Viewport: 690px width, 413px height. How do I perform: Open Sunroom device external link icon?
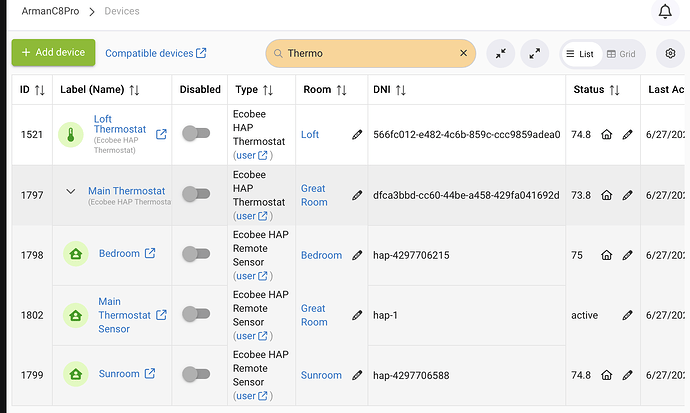[150, 373]
